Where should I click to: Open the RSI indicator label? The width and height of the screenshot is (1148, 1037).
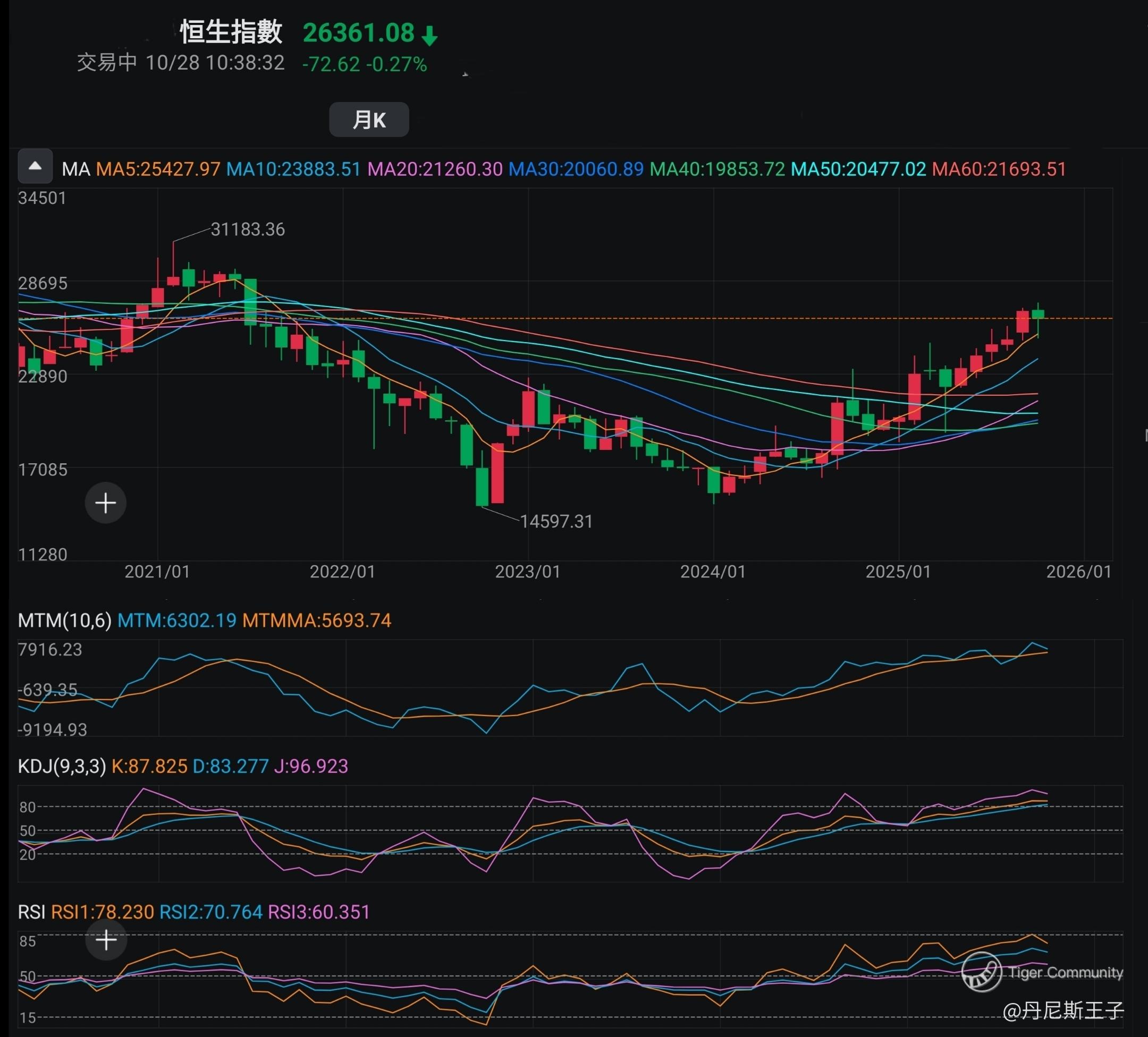coord(31,912)
